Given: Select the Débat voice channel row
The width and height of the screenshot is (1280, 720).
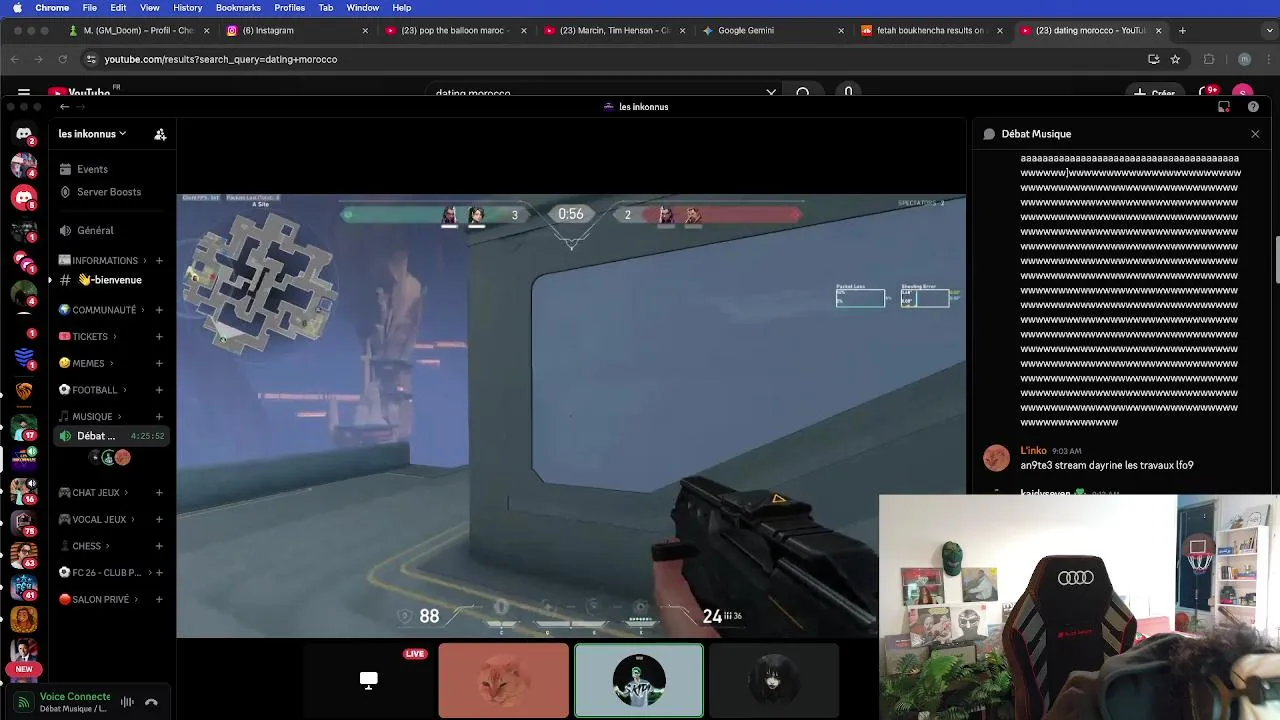Looking at the screenshot, I should click(x=113, y=436).
